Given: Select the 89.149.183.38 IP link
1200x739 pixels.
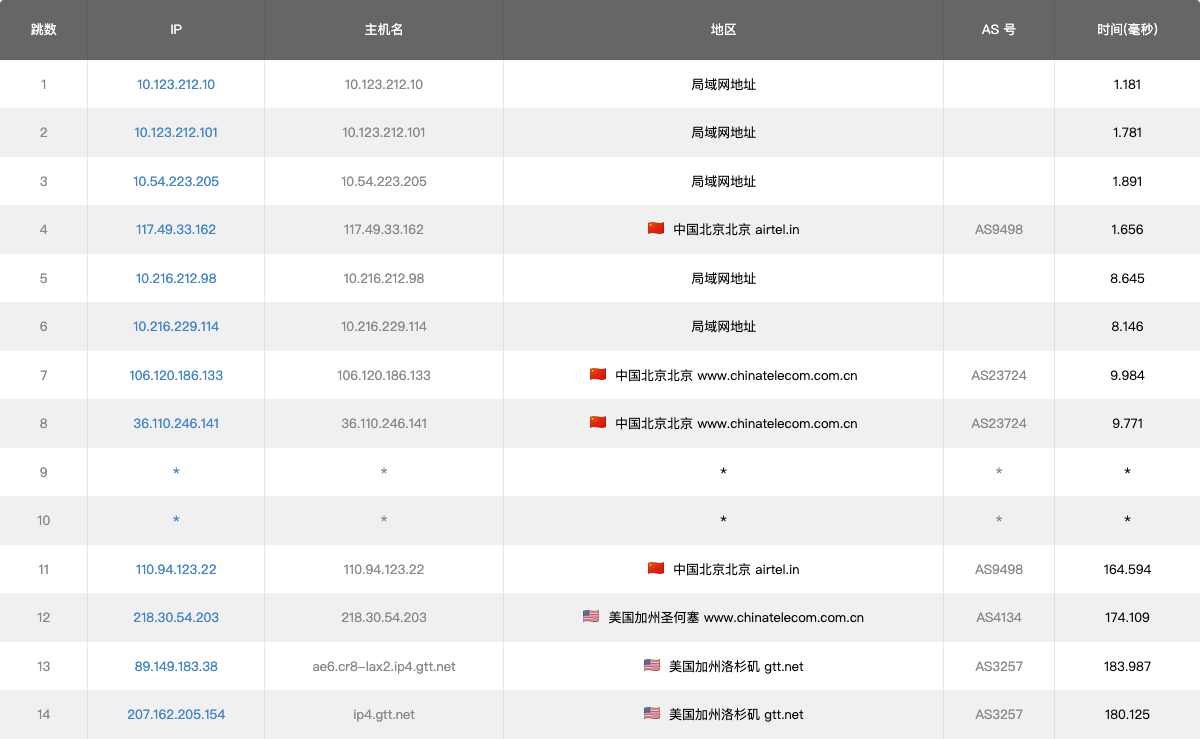Looking at the screenshot, I should pos(176,667).
